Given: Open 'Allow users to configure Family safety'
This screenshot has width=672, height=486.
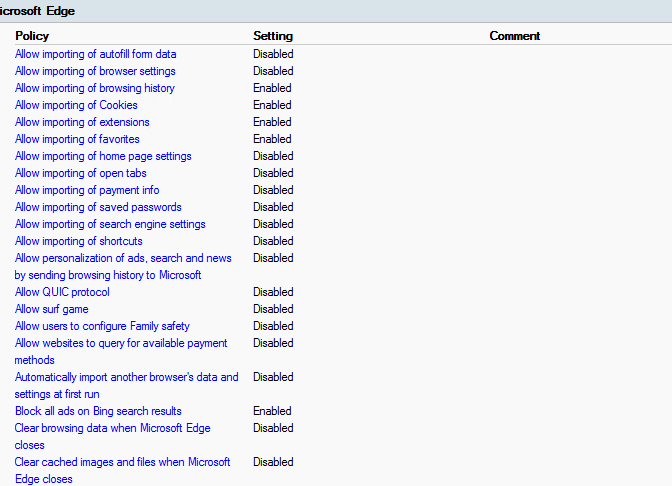Looking at the screenshot, I should [x=102, y=326].
